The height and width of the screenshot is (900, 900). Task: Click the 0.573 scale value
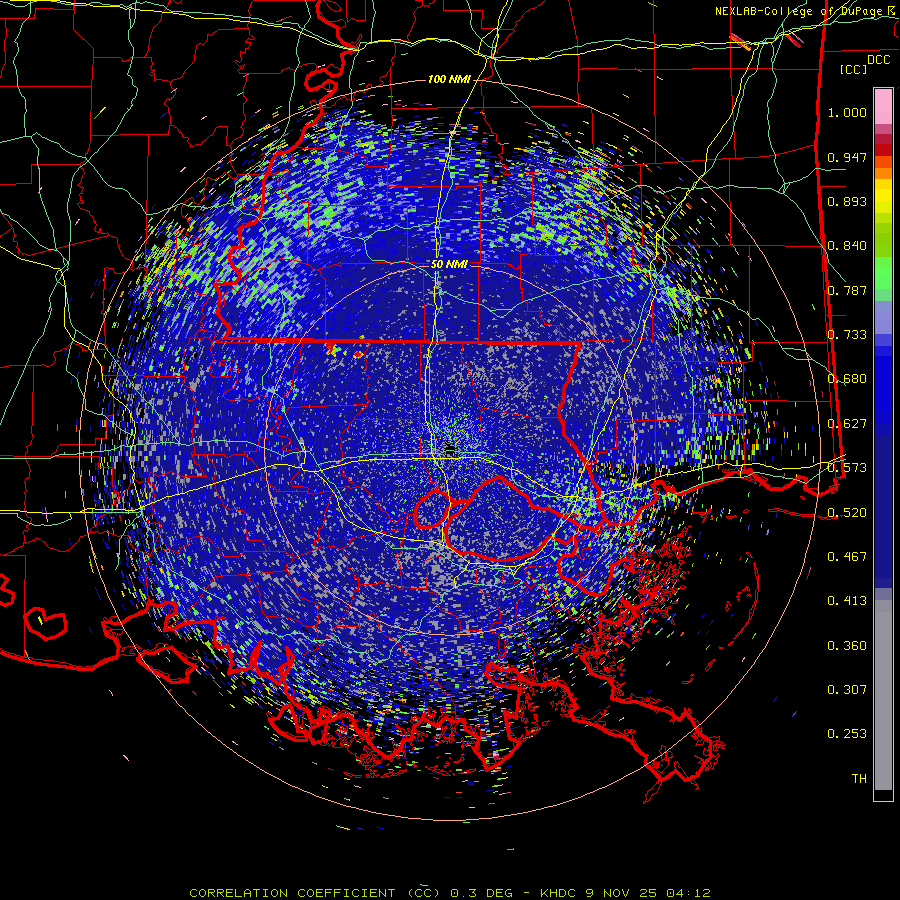847,468
